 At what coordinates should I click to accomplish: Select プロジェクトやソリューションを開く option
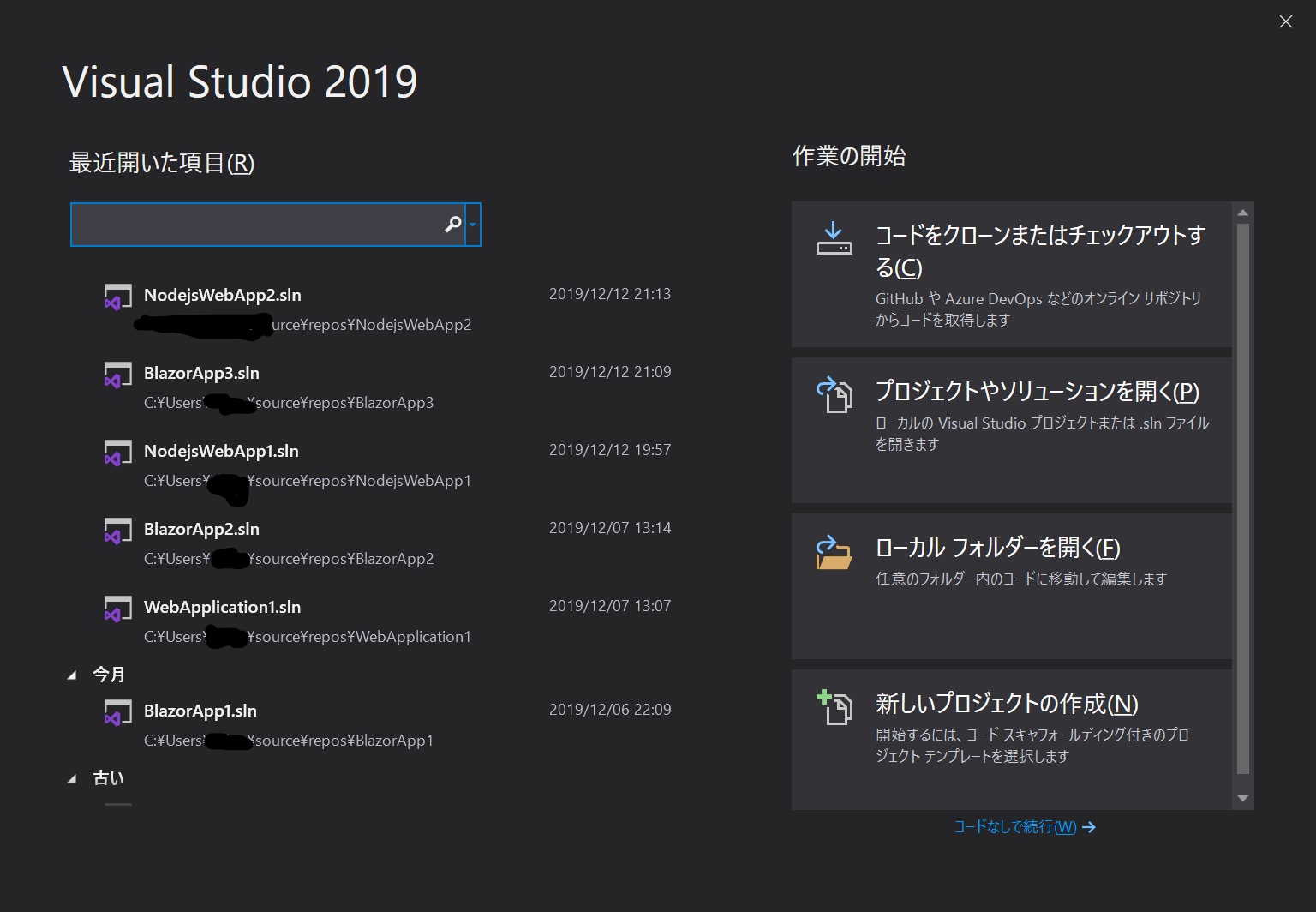[1012, 430]
